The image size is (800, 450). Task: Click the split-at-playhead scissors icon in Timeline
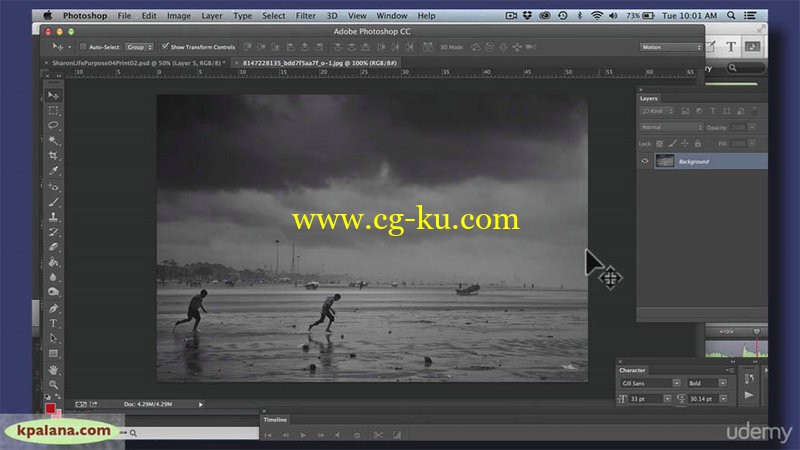tap(378, 435)
